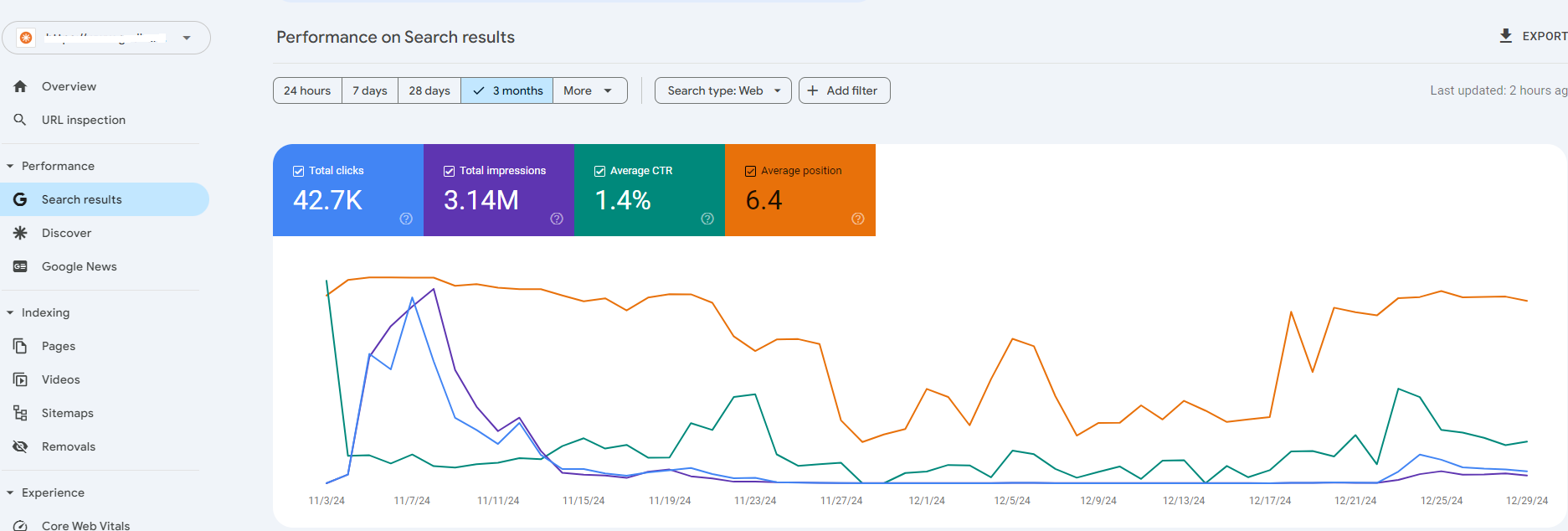Open the Sitemaps icon in sidebar
This screenshot has width=1568, height=531.
click(x=20, y=413)
